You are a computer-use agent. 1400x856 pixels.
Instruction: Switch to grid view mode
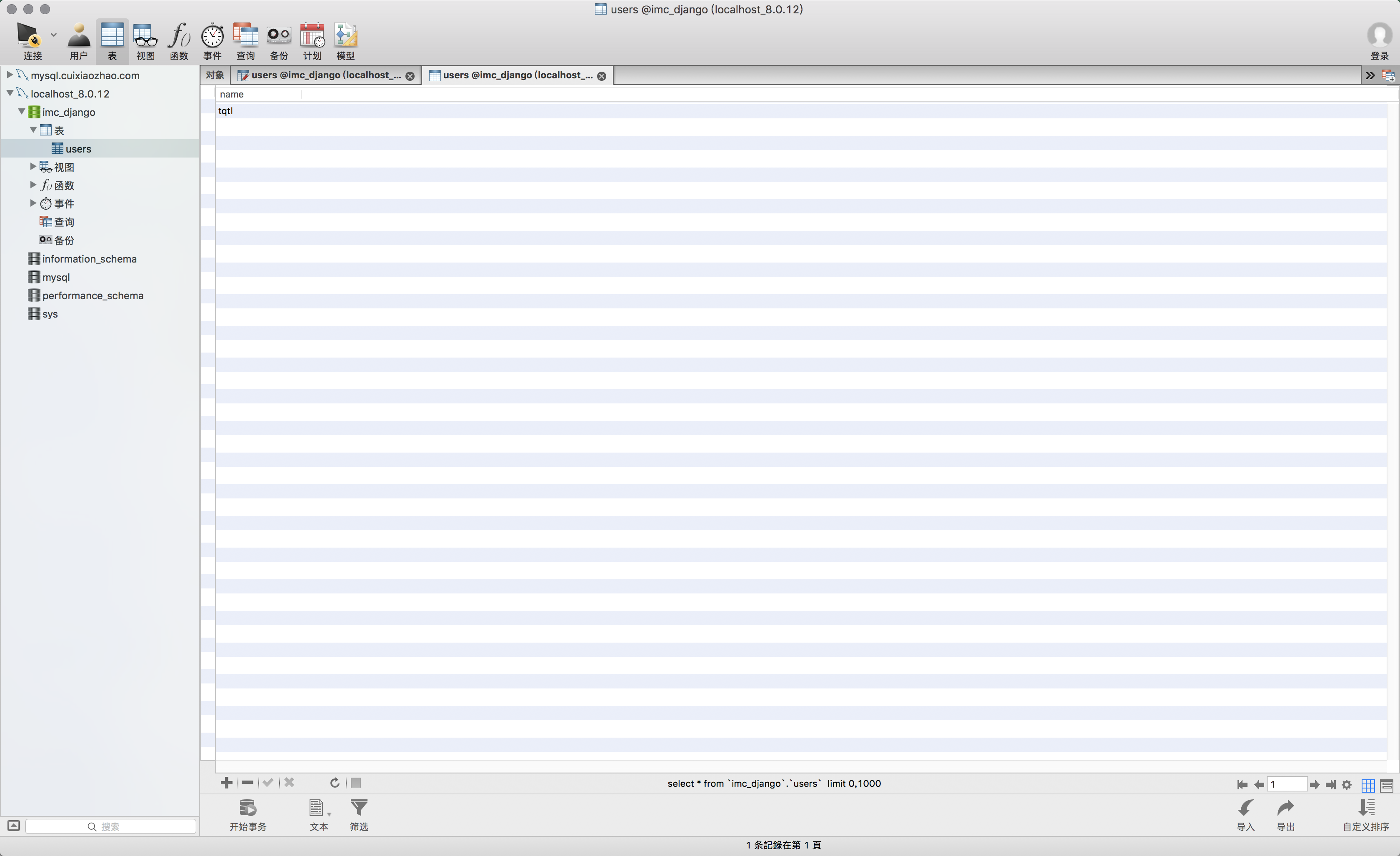[1368, 785]
